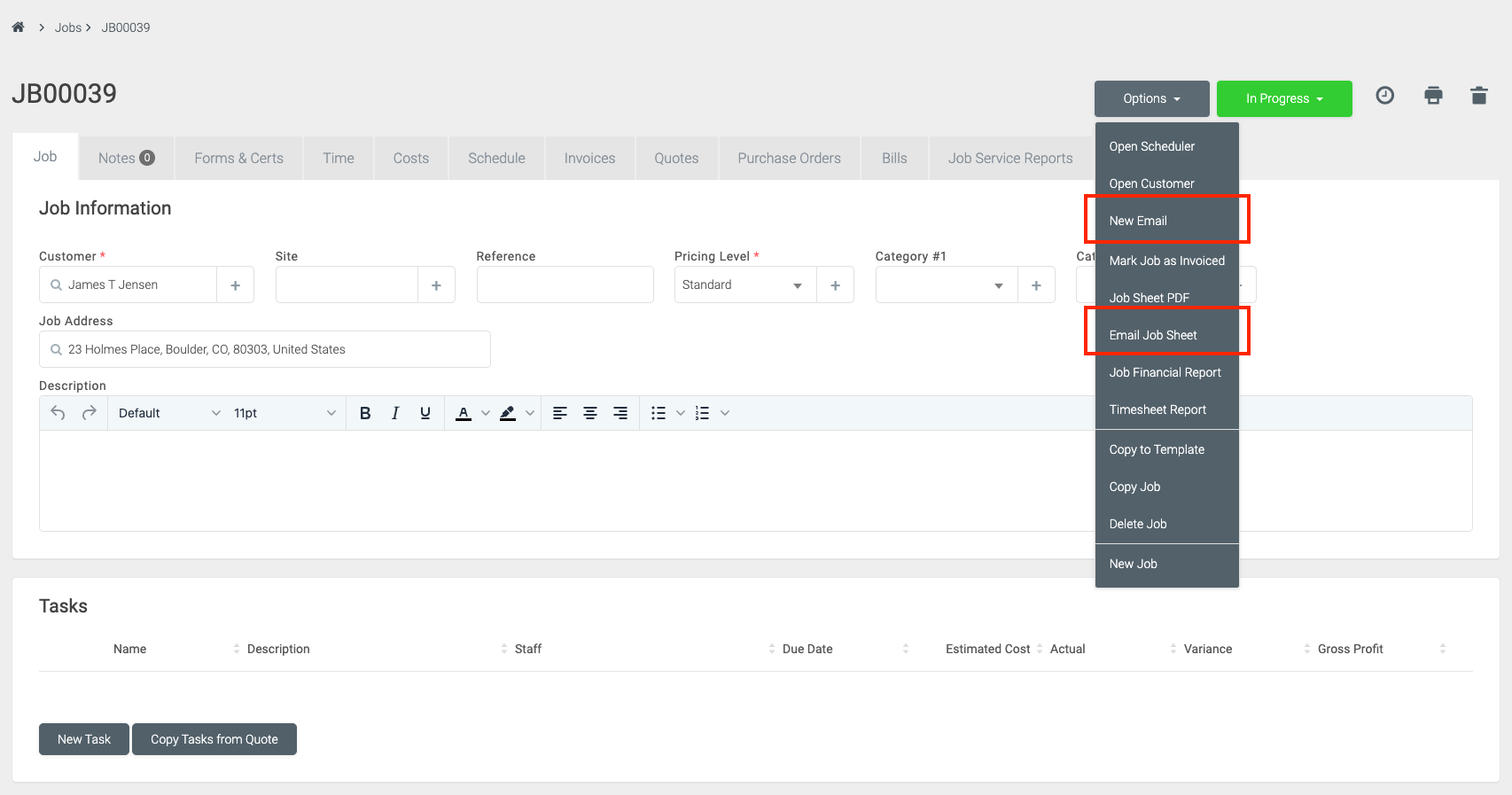Align description text left
Image resolution: width=1512 pixels, height=795 pixels.
click(560, 413)
